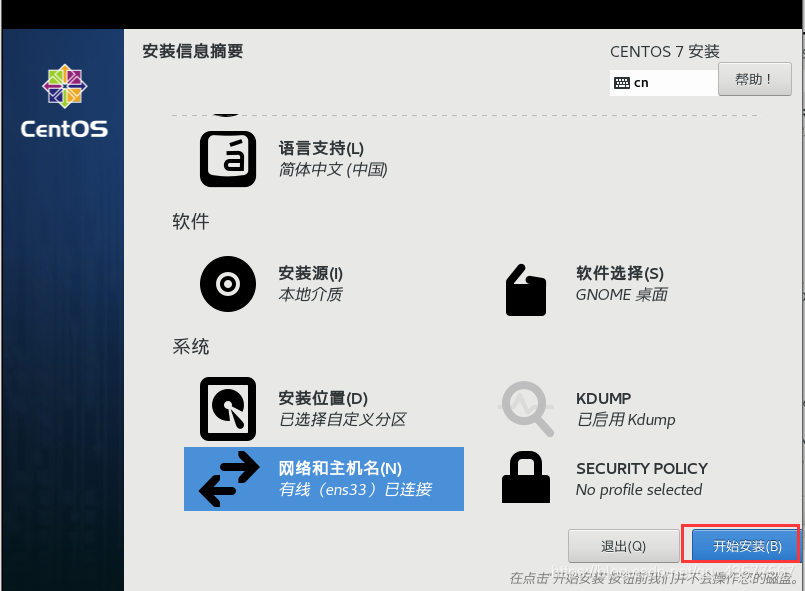805x591 pixels.
Task: Open the SECURITY POLICY label
Action: [642, 468]
